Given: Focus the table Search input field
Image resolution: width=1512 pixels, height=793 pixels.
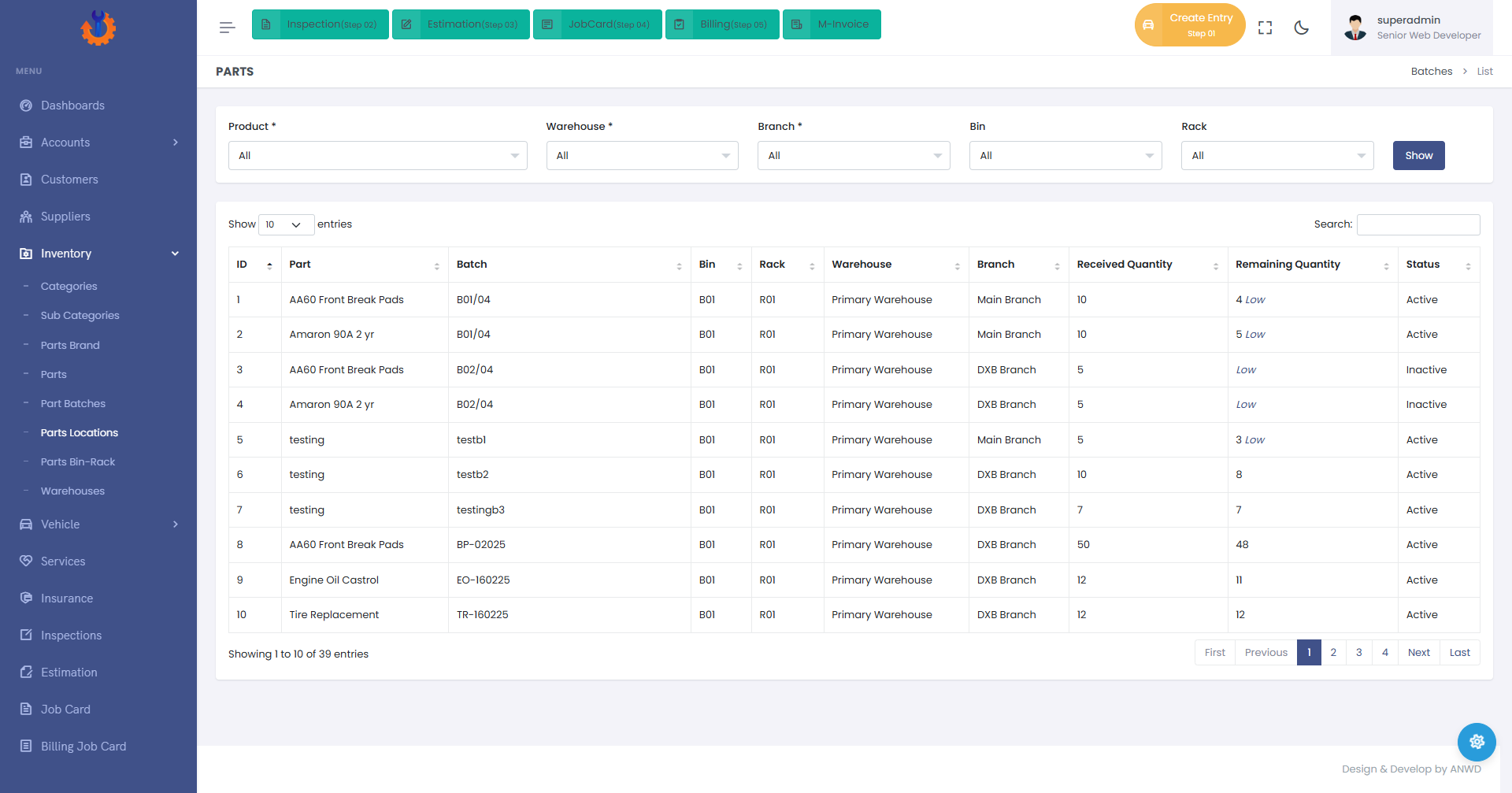Looking at the screenshot, I should point(1418,224).
